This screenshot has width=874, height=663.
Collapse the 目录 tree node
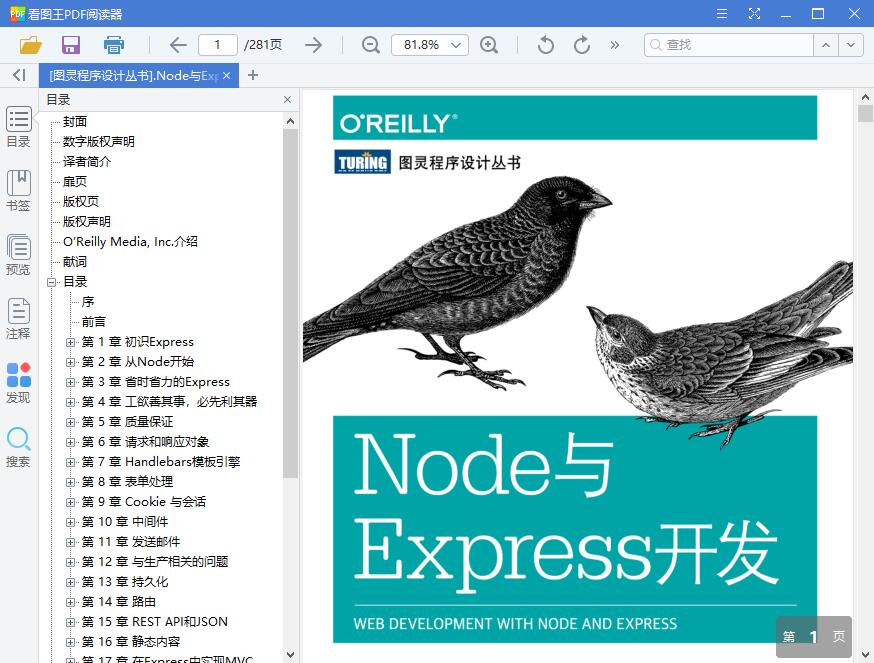52,282
